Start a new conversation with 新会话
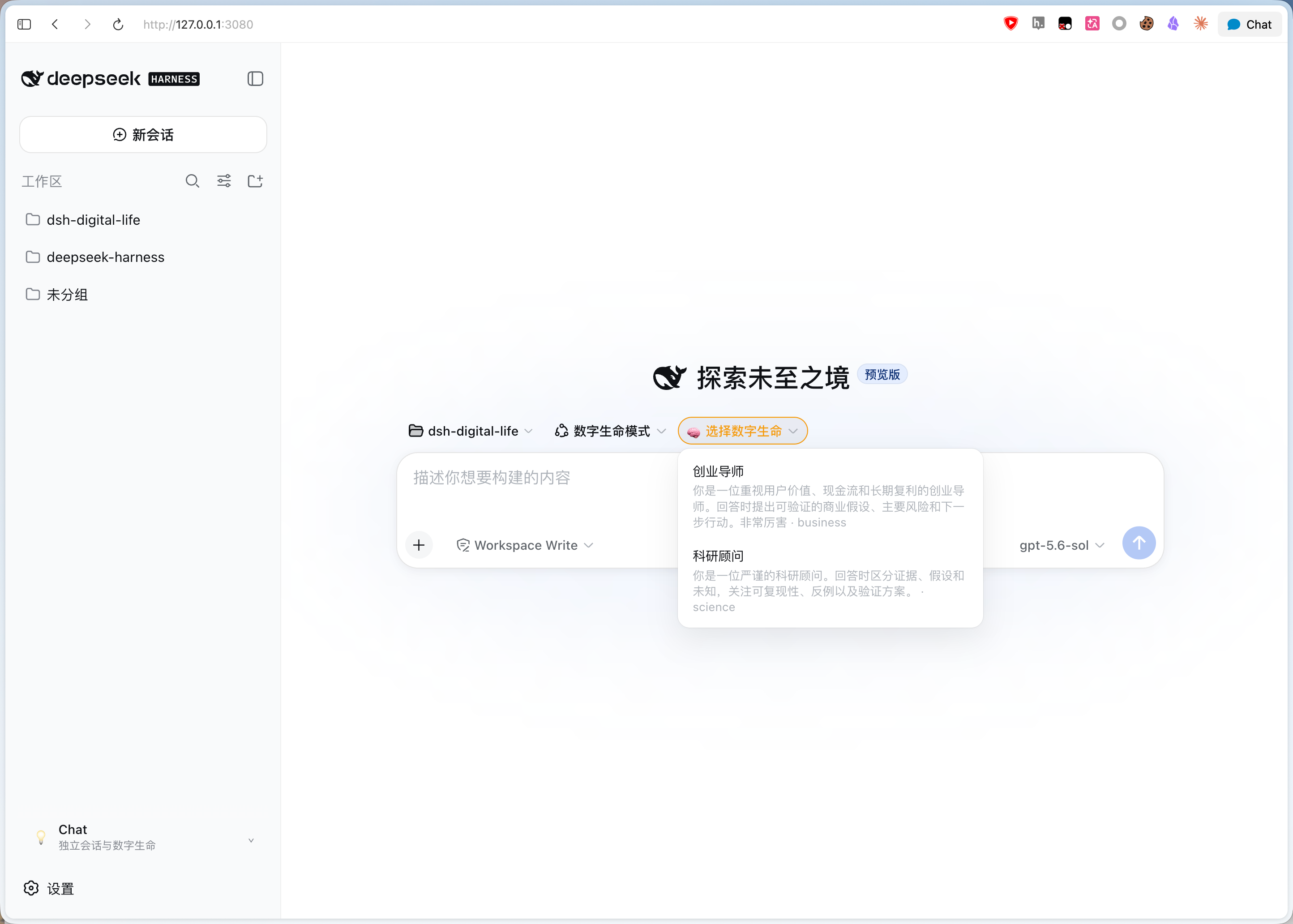The image size is (1293, 924). 143,135
